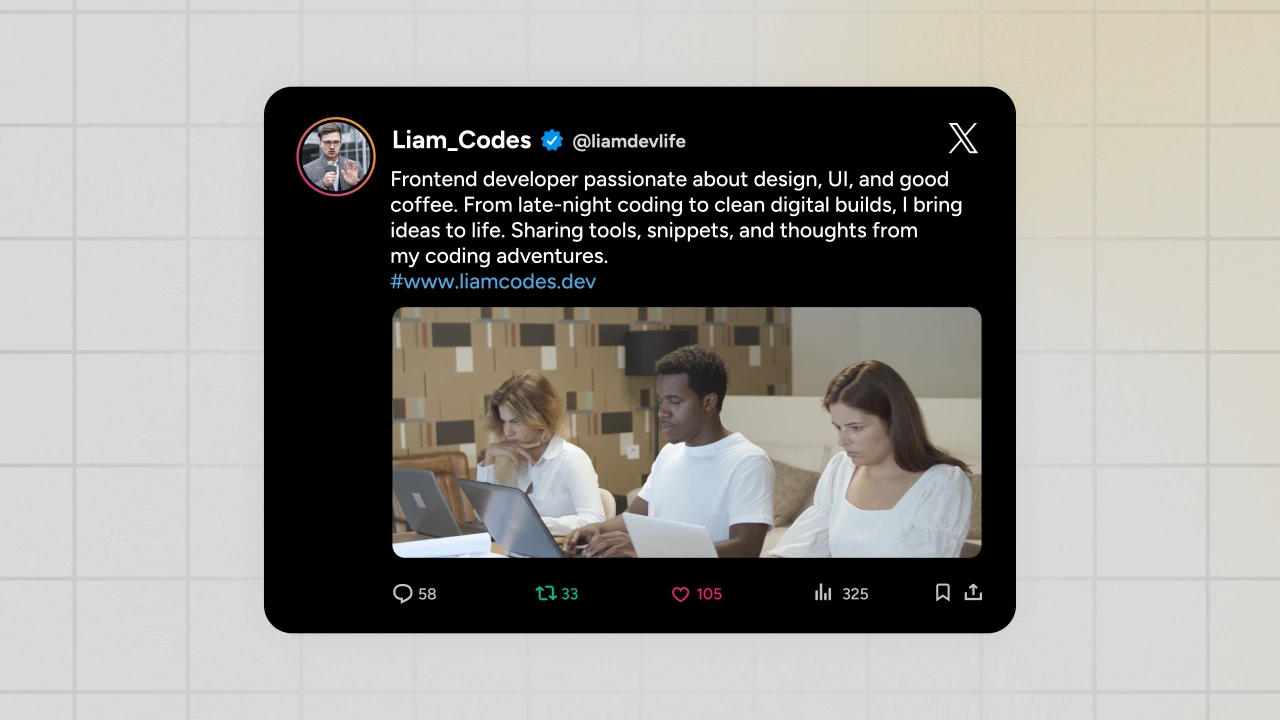Viewport: 1280px width, 720px height.
Task: Open the attached photo of coworkers
Action: click(x=687, y=432)
